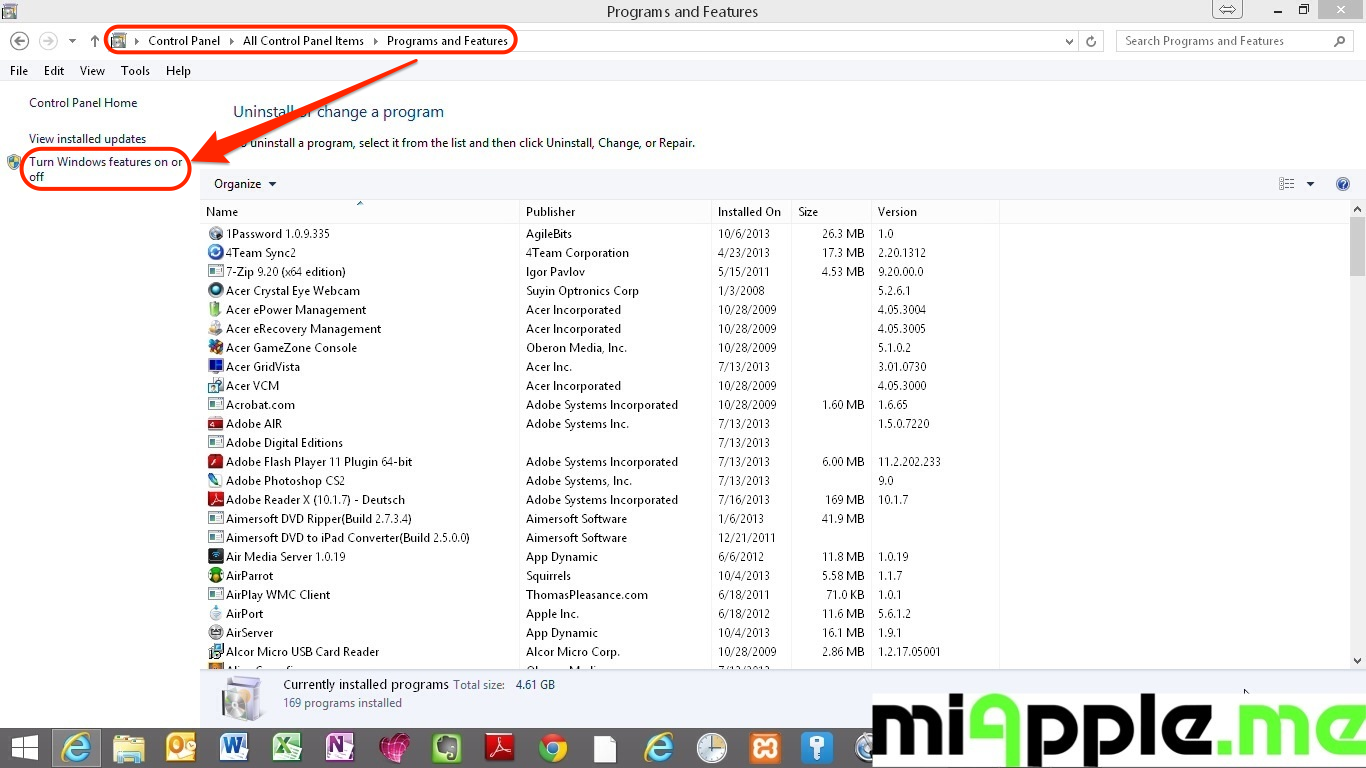This screenshot has width=1366, height=768.
Task: Expand the address bar history dropdown
Action: point(1071,41)
